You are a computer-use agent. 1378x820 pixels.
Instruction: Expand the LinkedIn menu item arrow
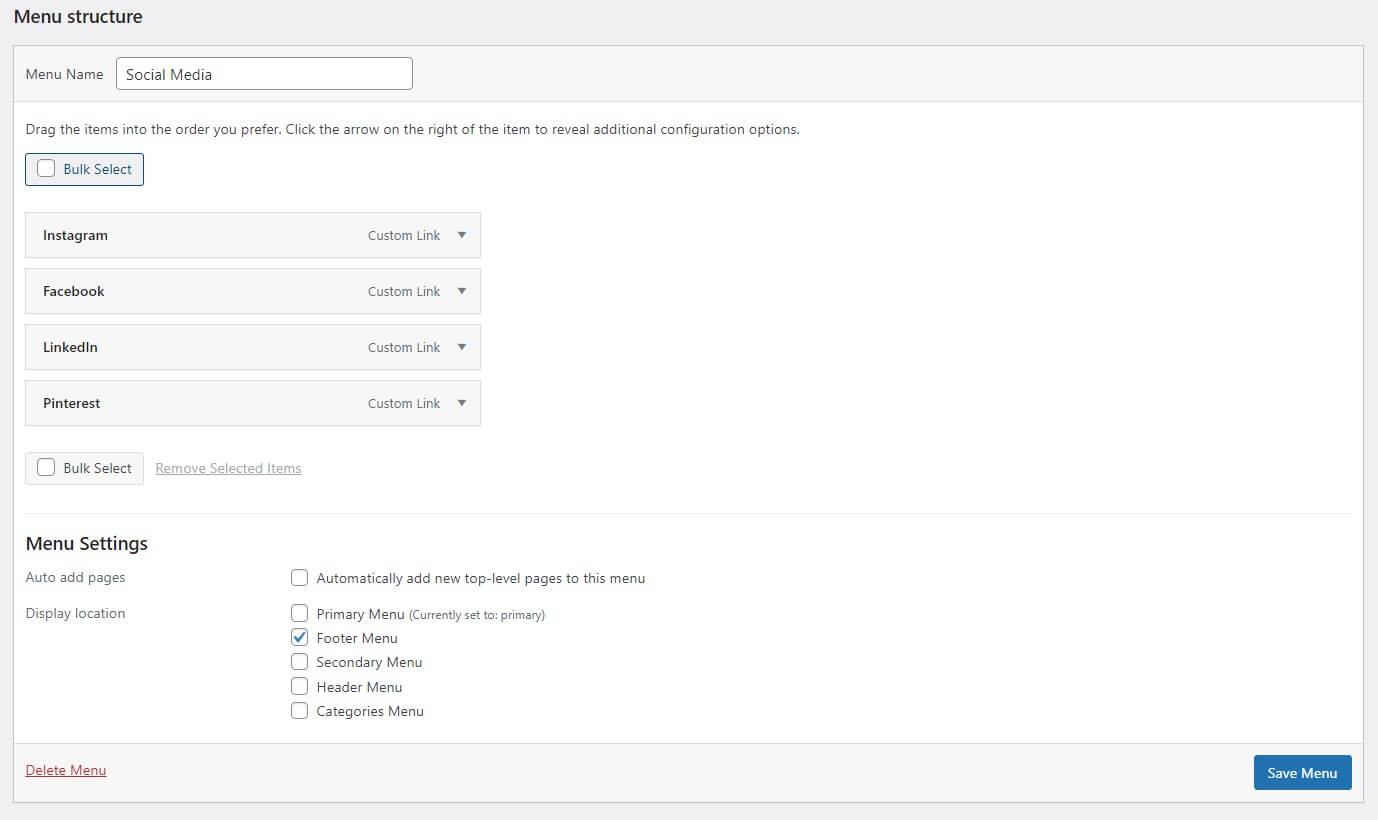tap(461, 347)
